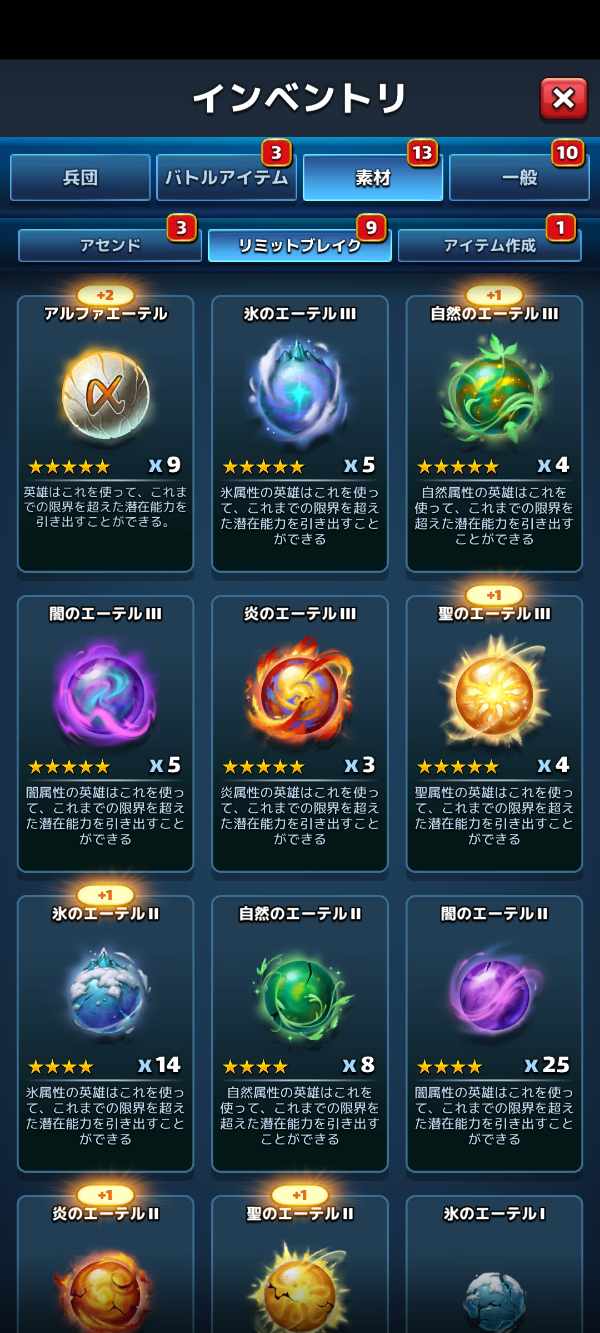Close the inventory with the red X
The width and height of the screenshot is (600, 1333).
[563, 98]
